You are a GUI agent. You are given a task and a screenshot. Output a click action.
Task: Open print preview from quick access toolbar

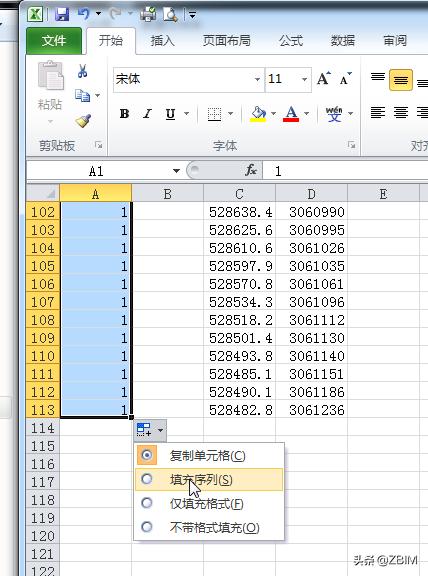(170, 14)
